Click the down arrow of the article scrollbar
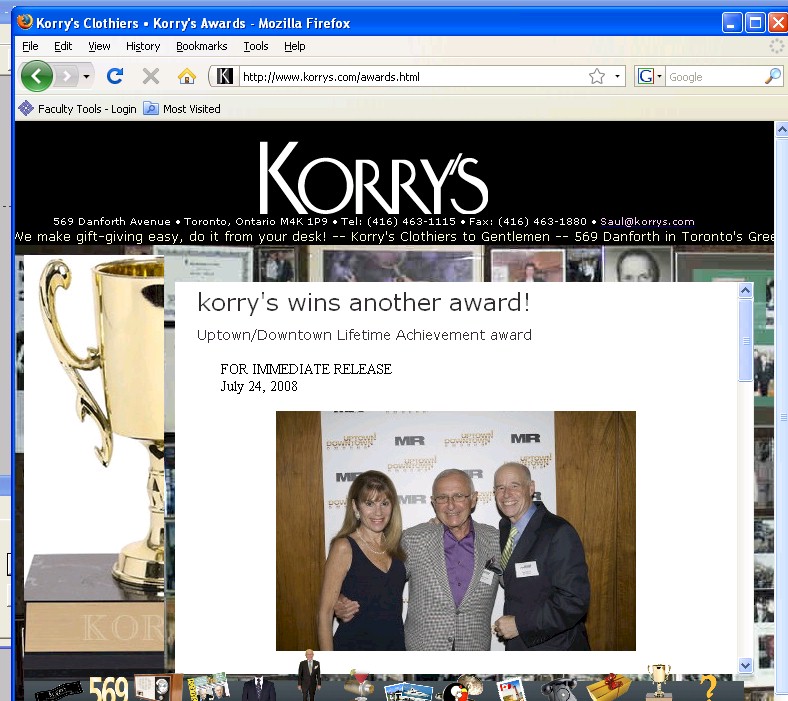 pos(745,665)
